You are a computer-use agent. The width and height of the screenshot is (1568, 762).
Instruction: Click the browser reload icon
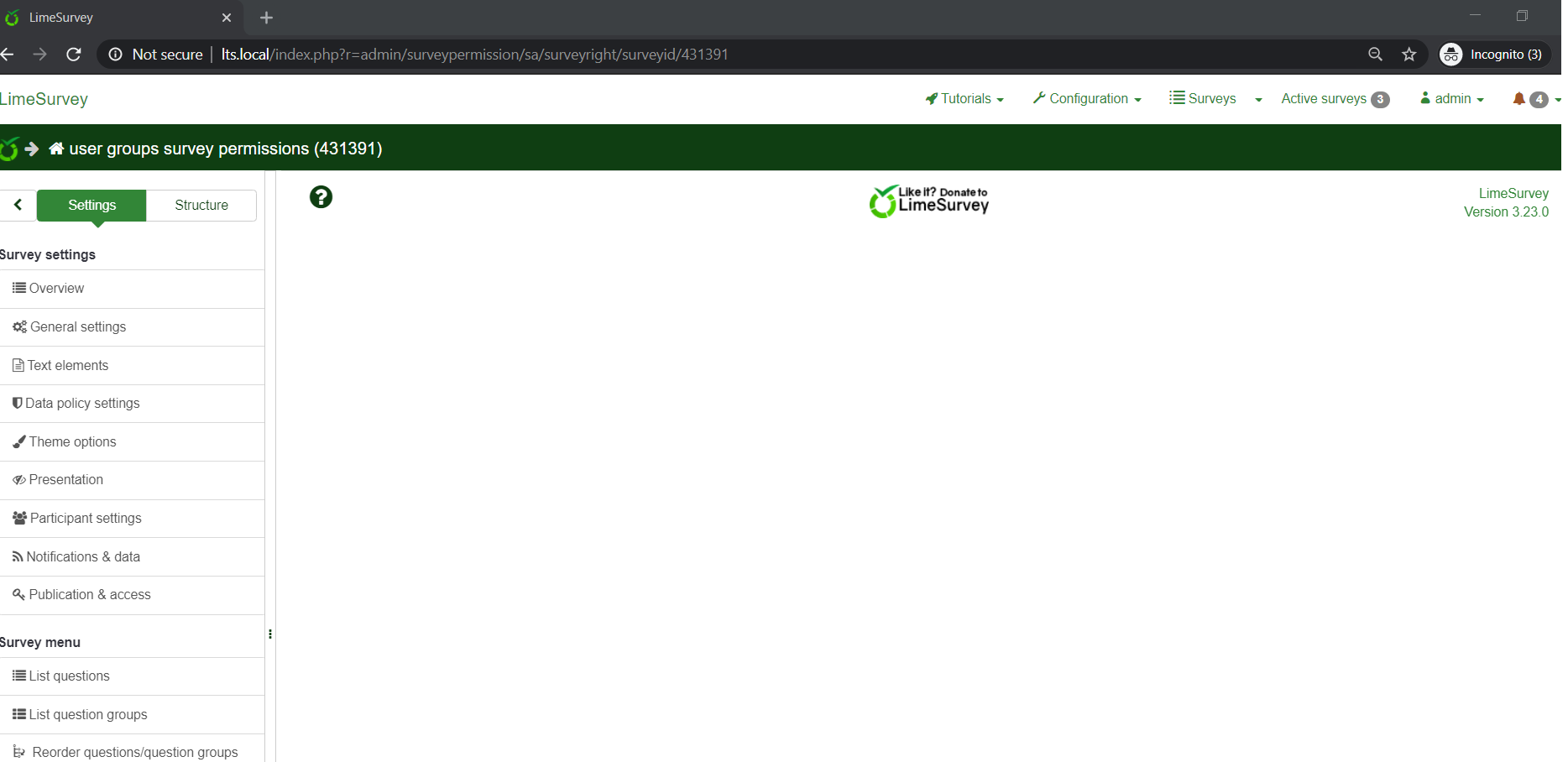tap(74, 55)
